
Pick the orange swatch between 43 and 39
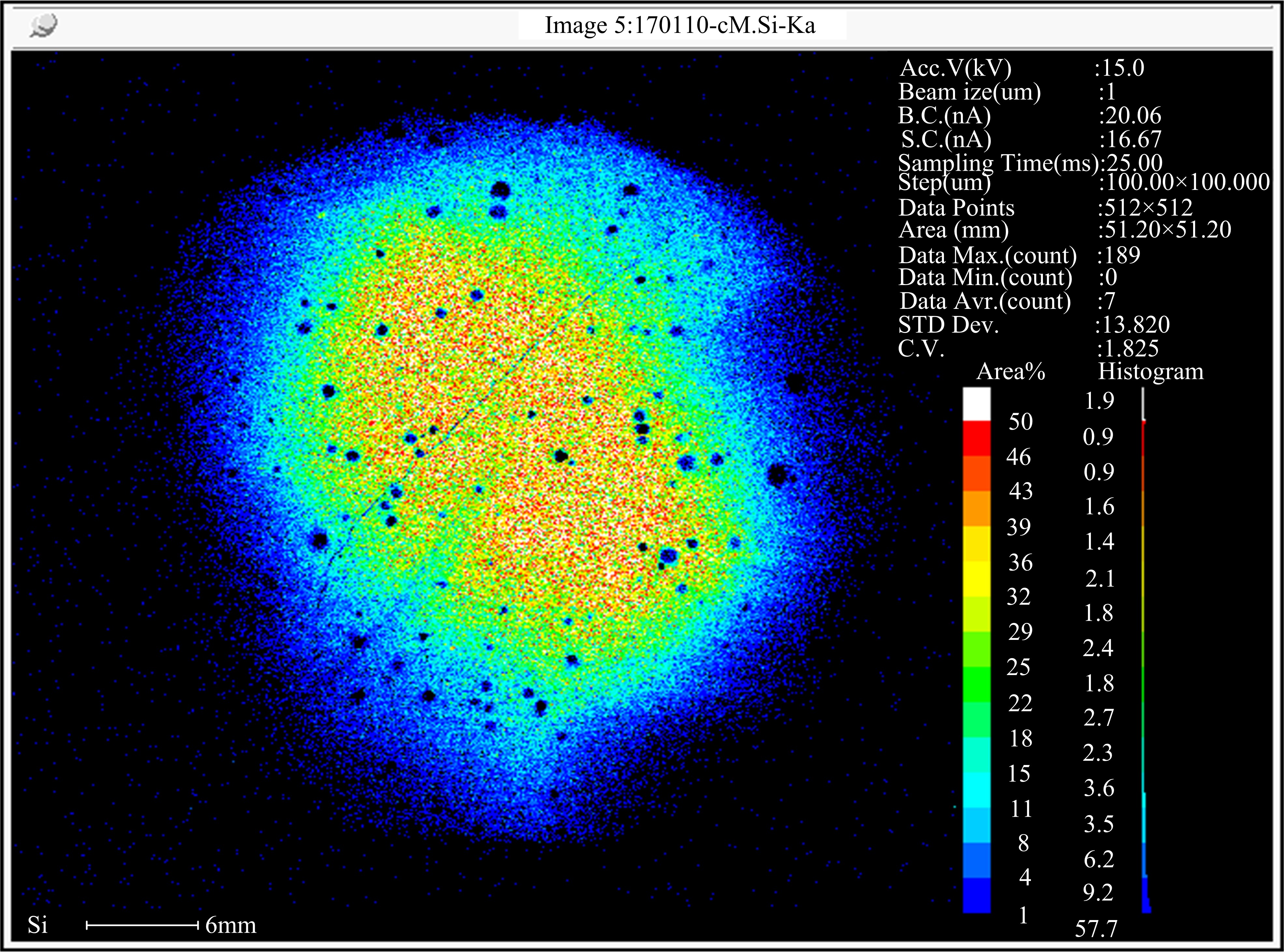click(x=977, y=508)
